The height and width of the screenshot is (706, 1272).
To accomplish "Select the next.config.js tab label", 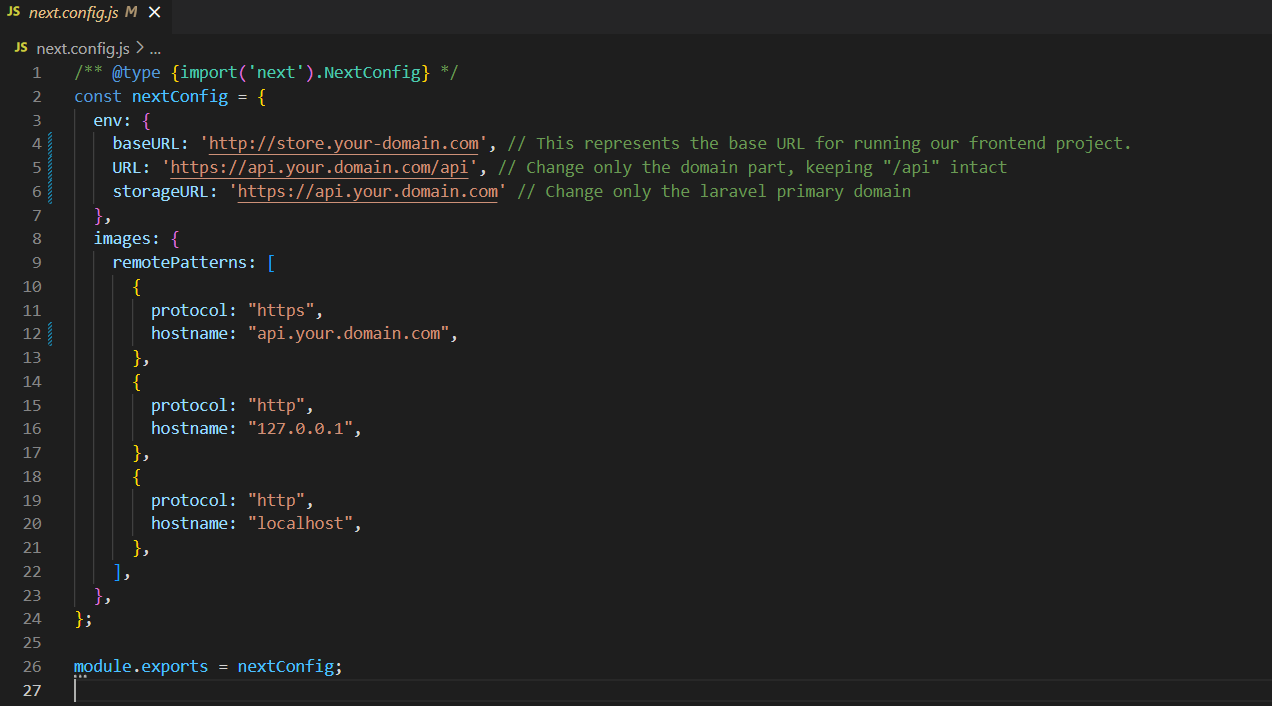I will click(74, 12).
